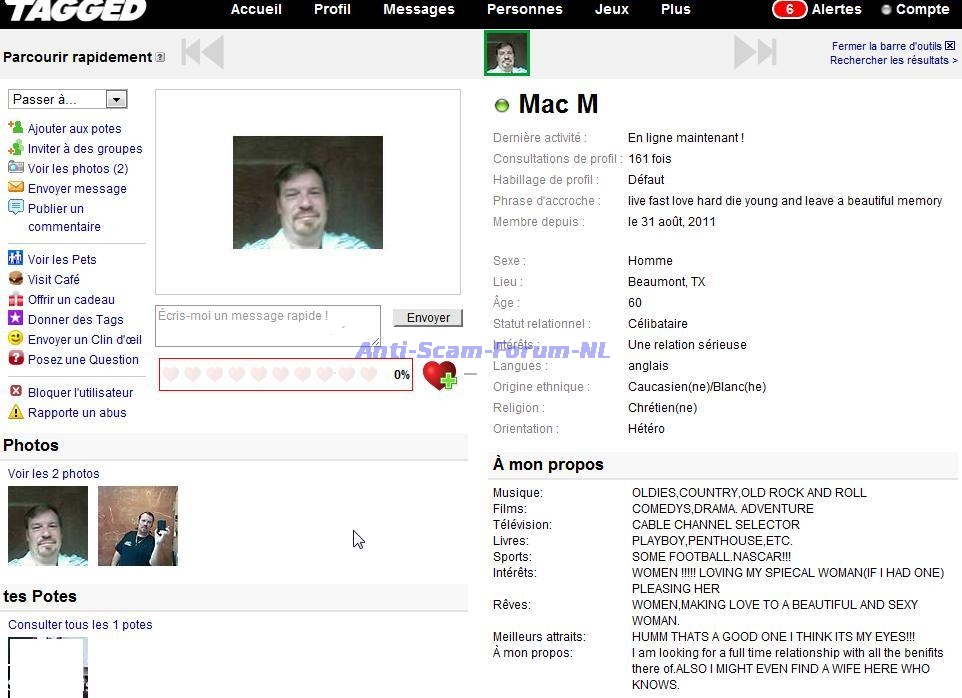
Task: Open the Alertes notifications with 6 badge
Action: [x=817, y=9]
